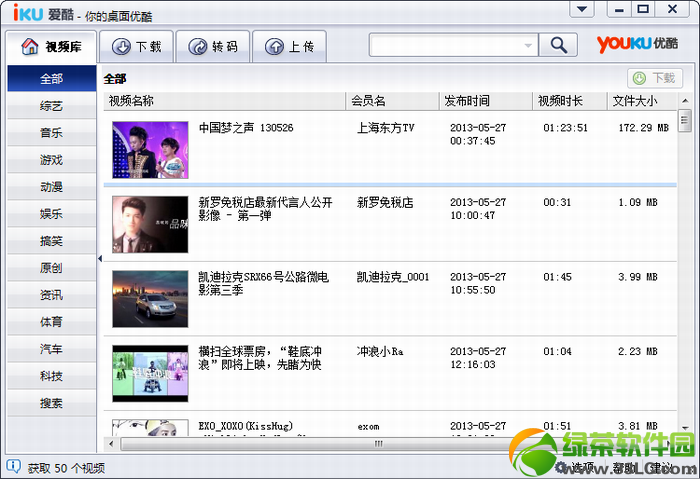The height and width of the screenshot is (490, 700).
Task: Click the iKU 爱酷 logo in the title bar
Action: point(43,13)
